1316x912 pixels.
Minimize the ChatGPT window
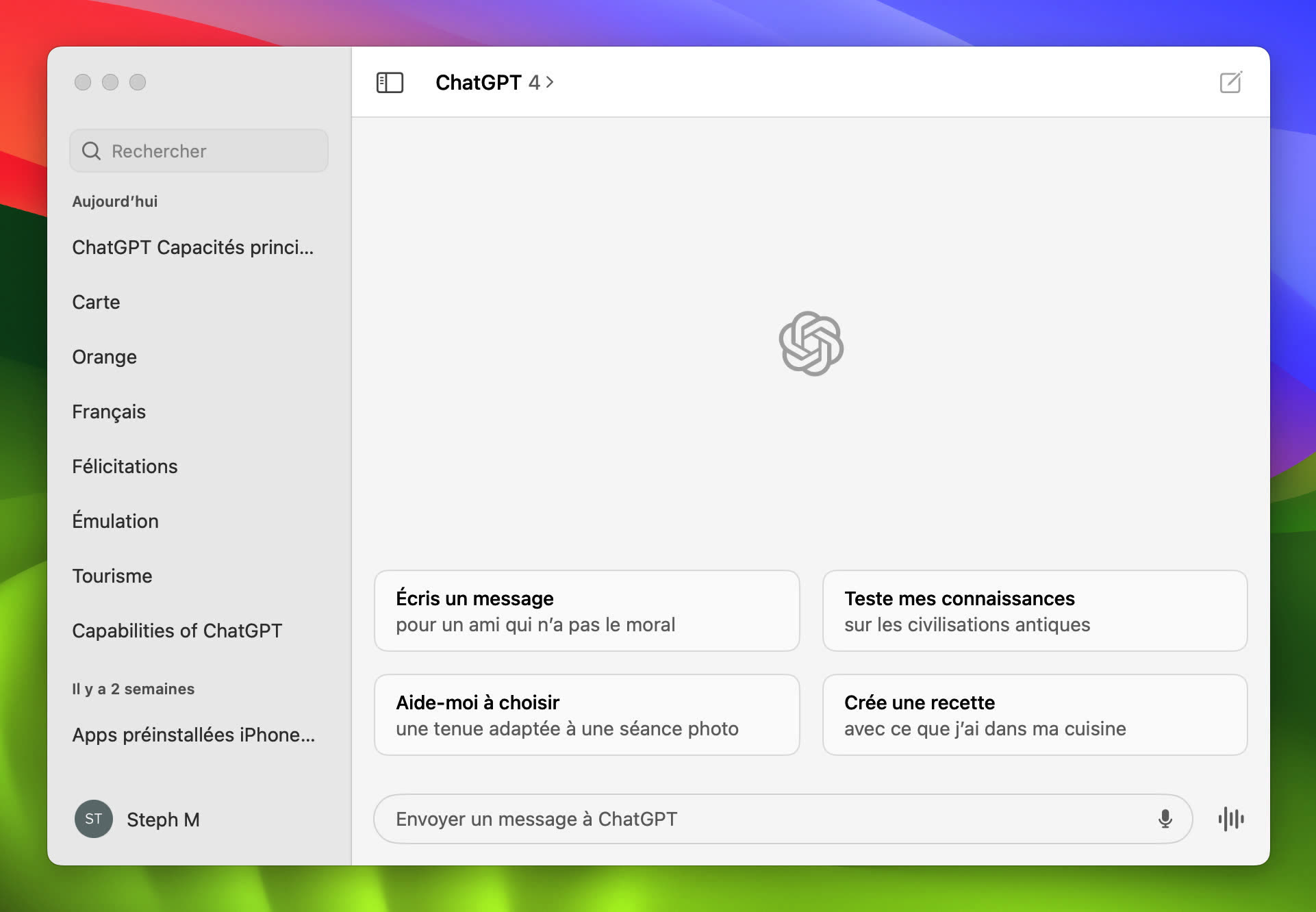point(110,82)
